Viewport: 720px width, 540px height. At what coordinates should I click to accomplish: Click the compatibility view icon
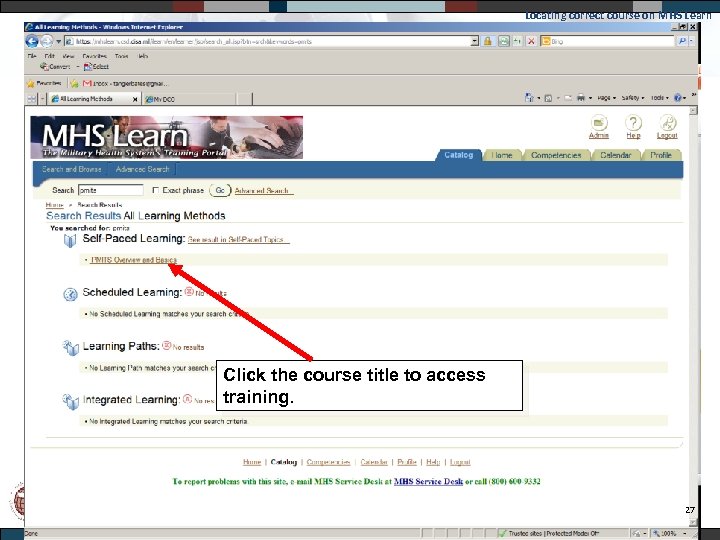(504, 41)
